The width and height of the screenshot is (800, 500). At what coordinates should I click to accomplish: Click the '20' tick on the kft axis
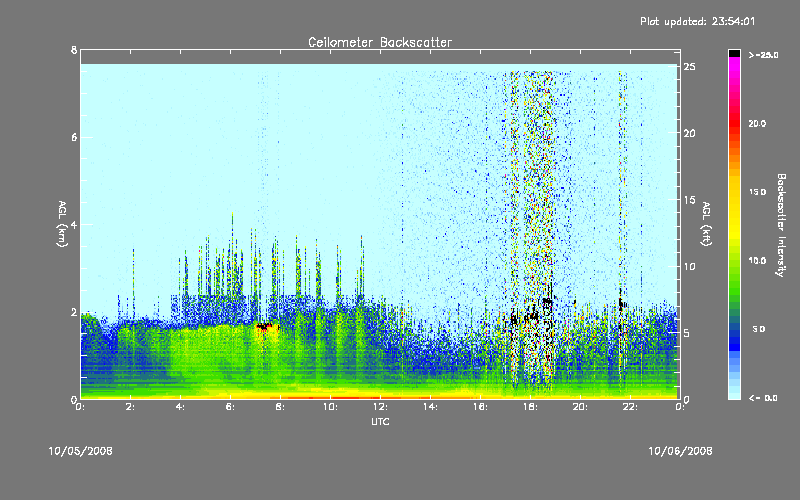(x=689, y=133)
